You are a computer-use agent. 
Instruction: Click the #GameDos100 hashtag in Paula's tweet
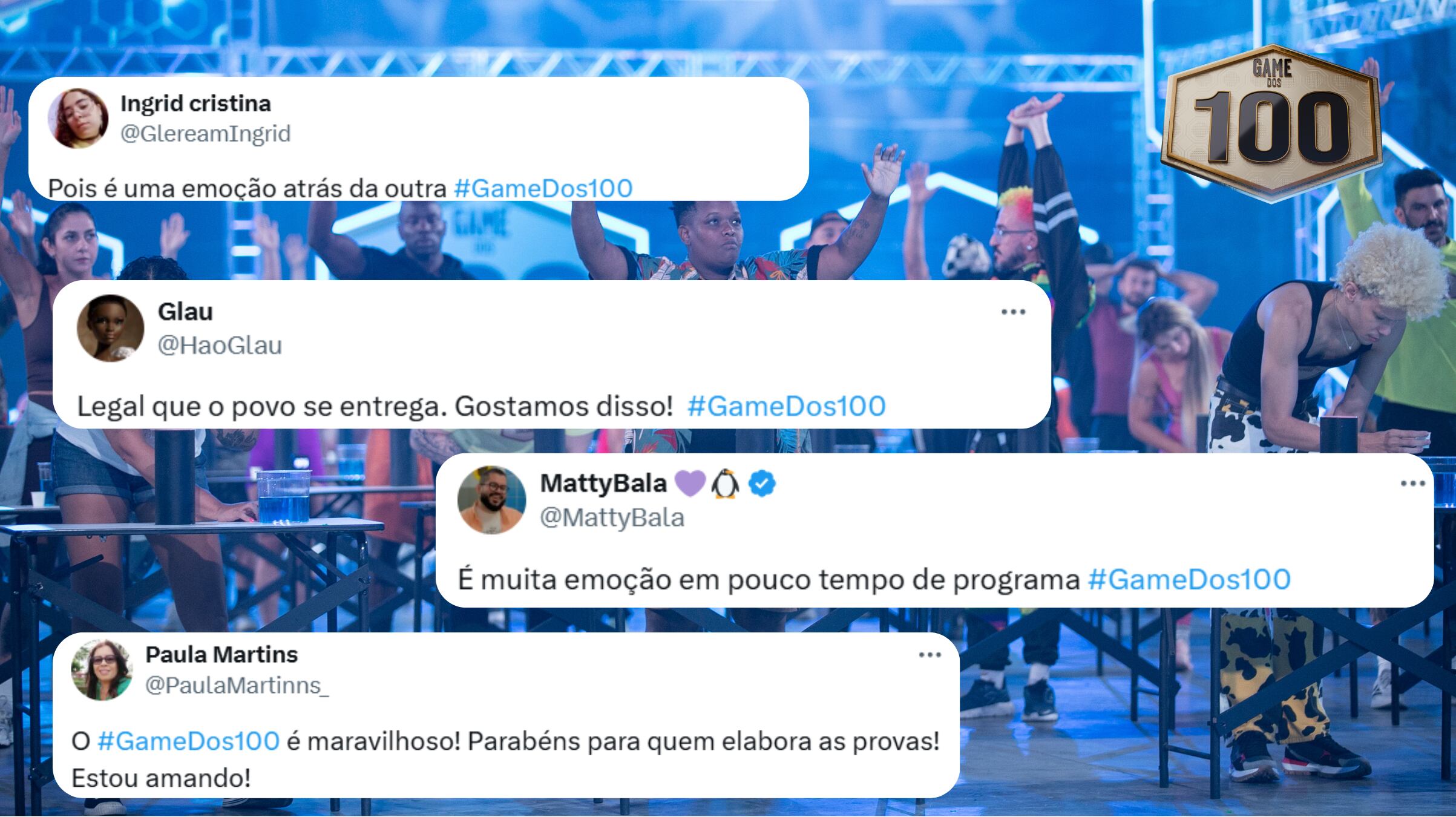pos(188,741)
